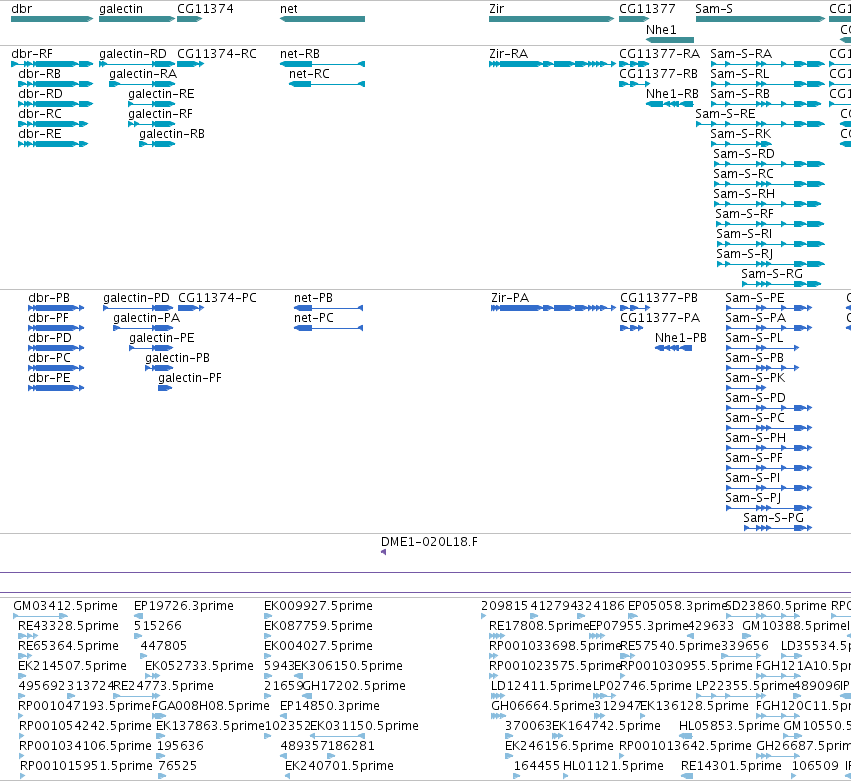Select the Zir gene feature bar
The height and width of the screenshot is (781, 851).
pyautogui.click(x=551, y=19)
